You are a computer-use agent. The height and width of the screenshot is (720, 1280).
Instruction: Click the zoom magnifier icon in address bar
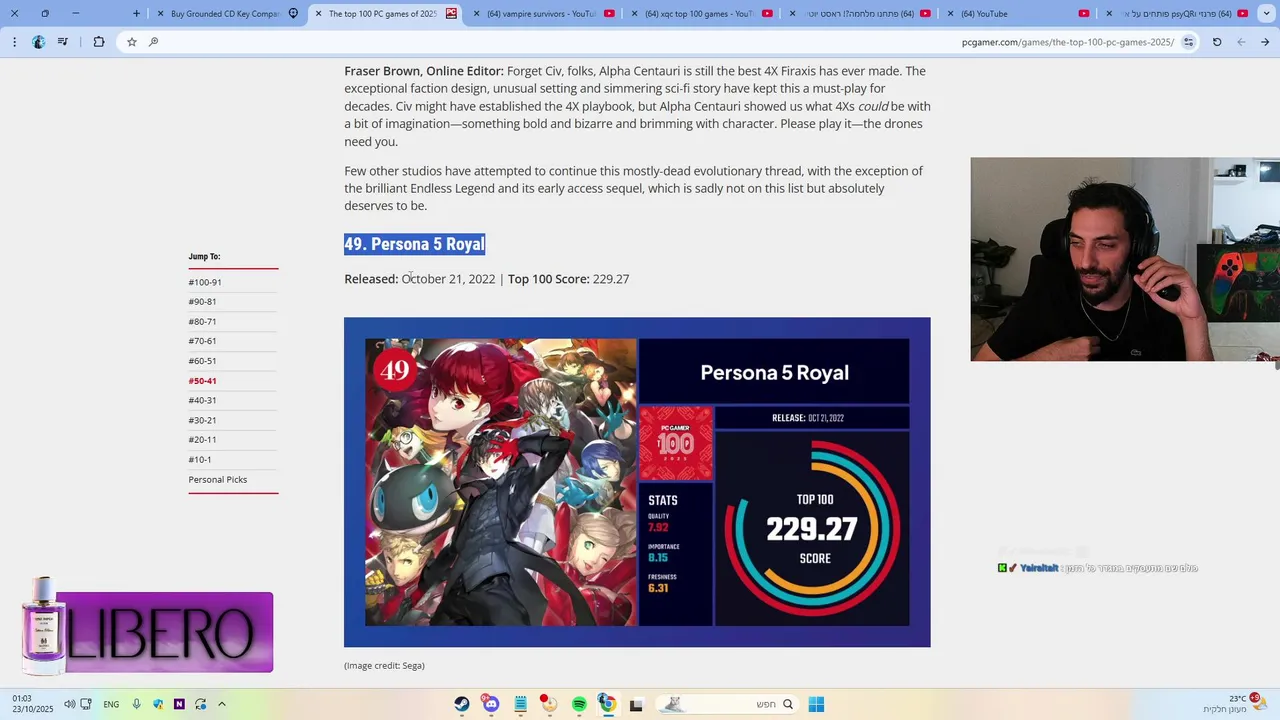point(153,42)
